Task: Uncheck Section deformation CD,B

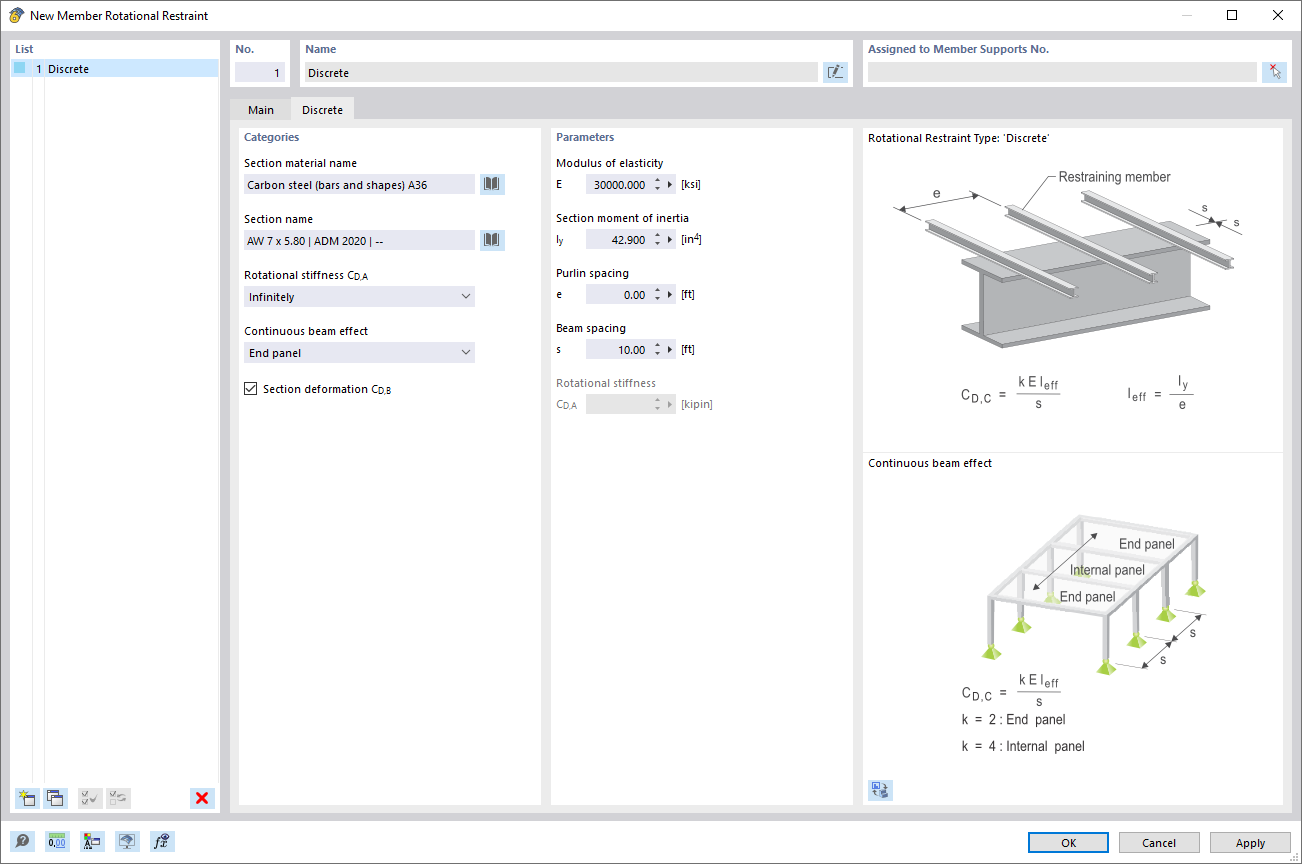Action: point(250,388)
